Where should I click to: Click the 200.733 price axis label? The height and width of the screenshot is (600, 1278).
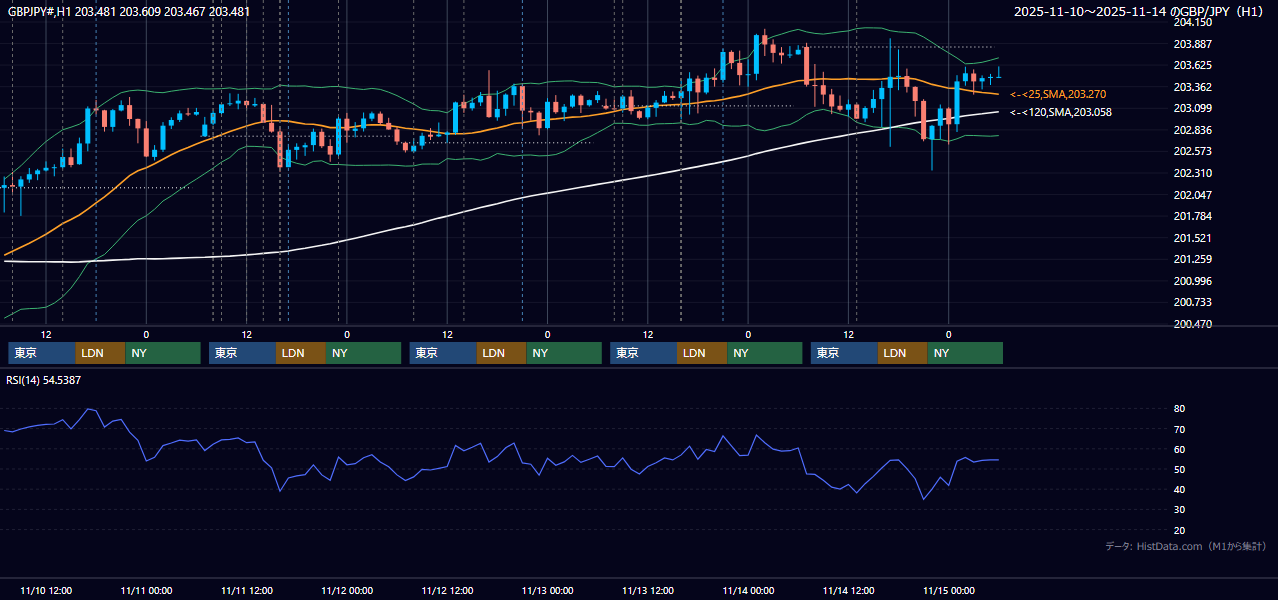tap(1192, 302)
